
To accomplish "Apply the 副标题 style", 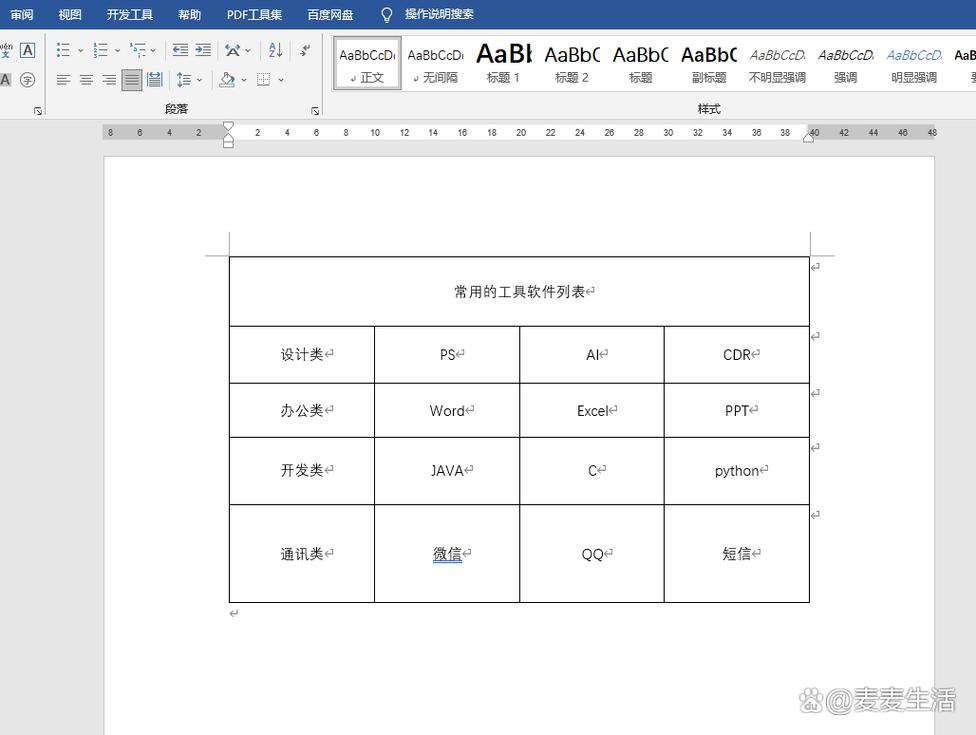I will point(709,63).
